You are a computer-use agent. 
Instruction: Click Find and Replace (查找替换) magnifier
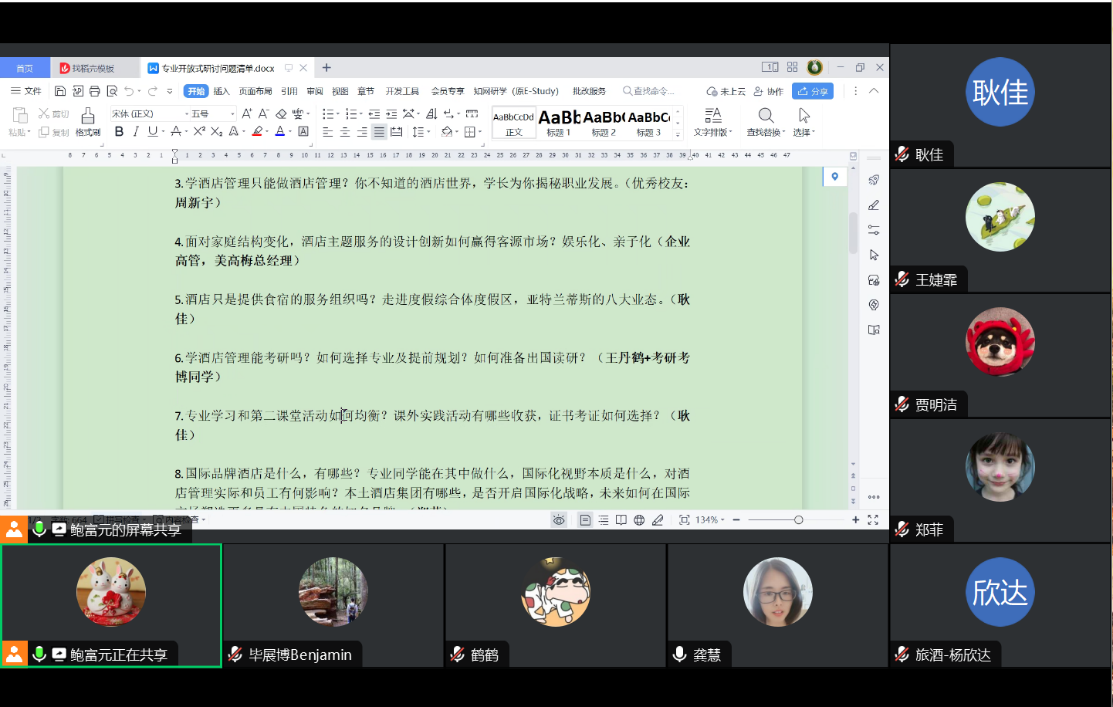pos(765,116)
